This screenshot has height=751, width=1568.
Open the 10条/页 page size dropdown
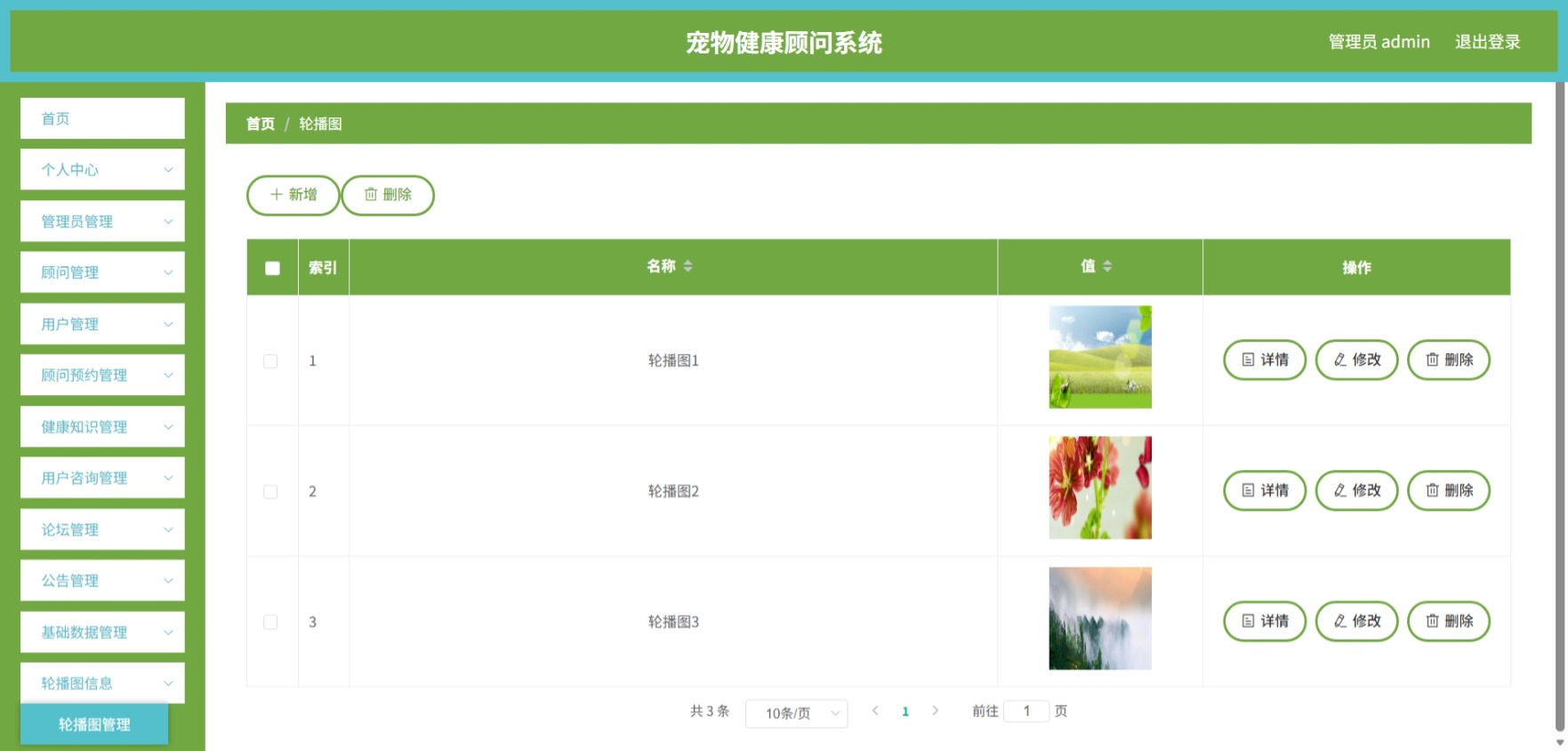(x=796, y=713)
